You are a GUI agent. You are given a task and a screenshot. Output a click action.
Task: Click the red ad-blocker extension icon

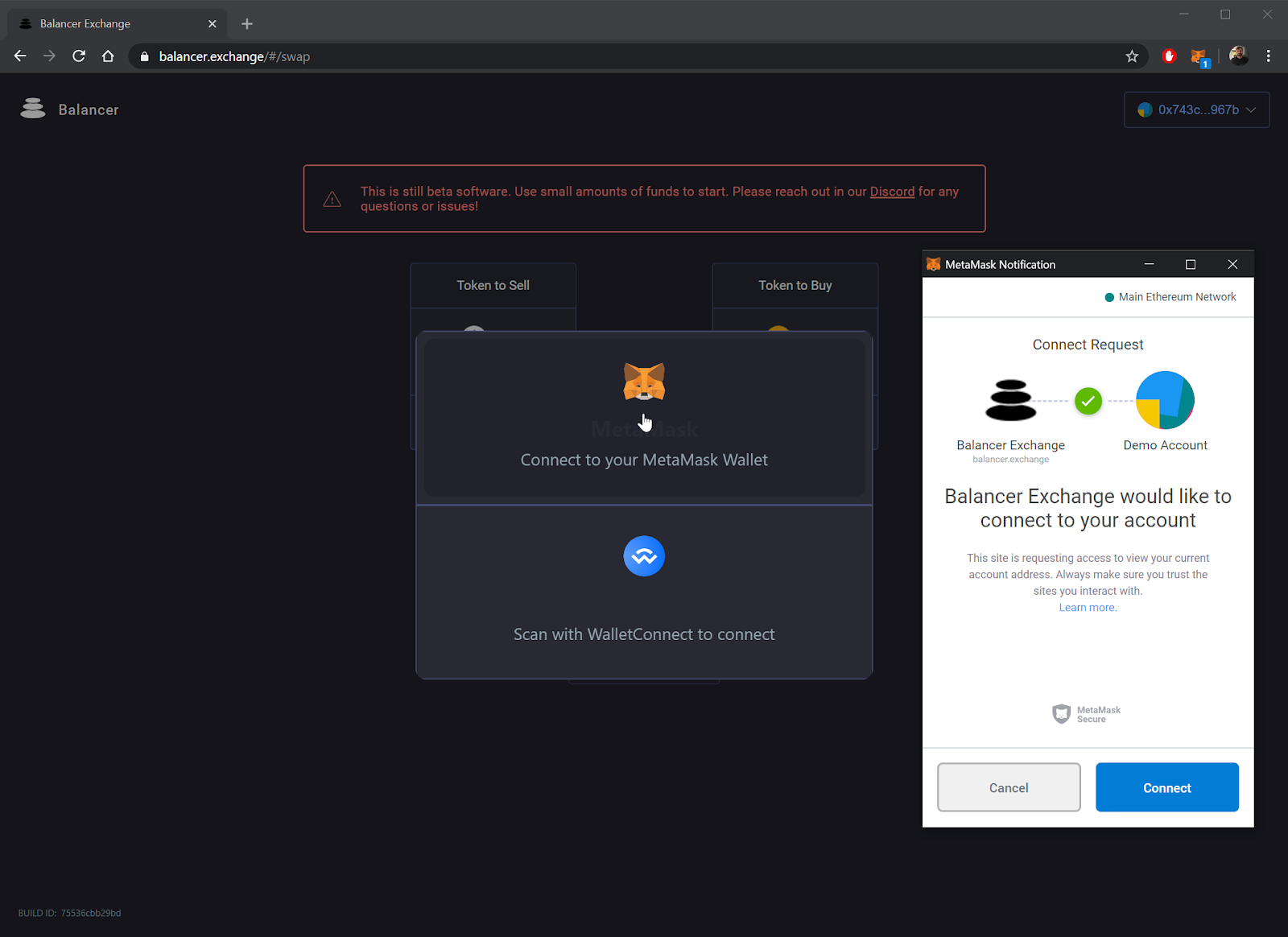pyautogui.click(x=1169, y=56)
